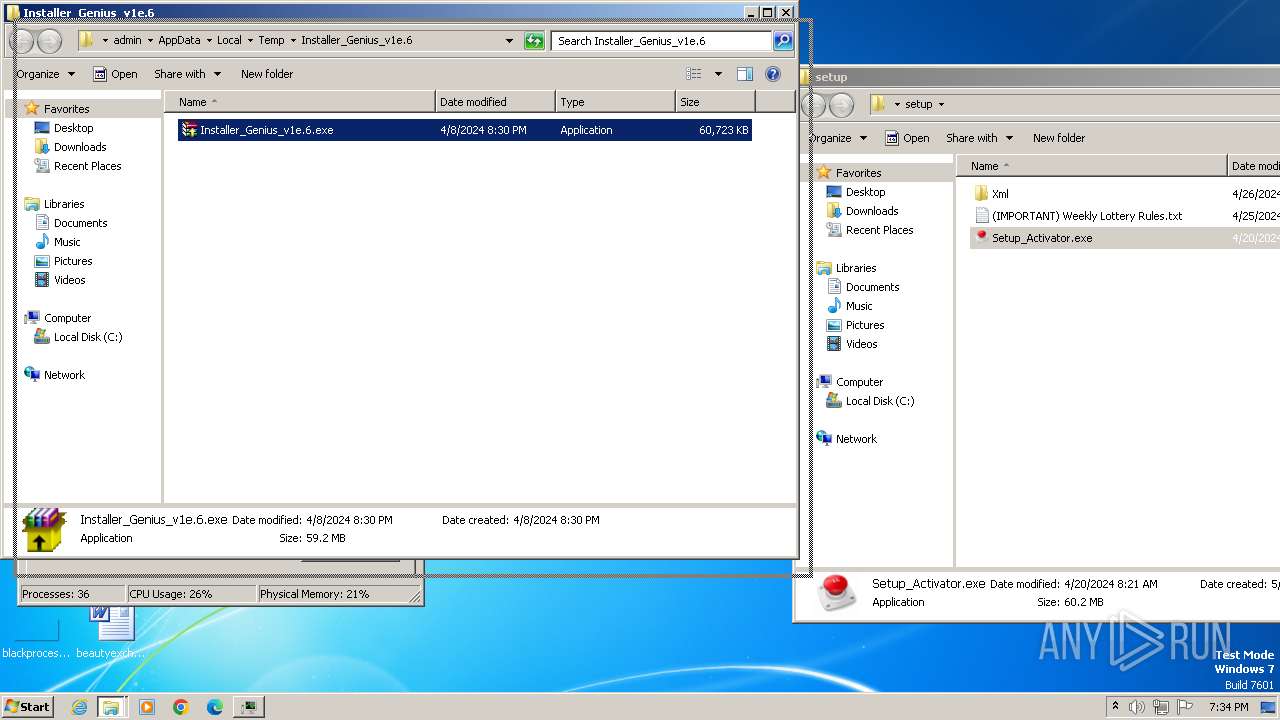The height and width of the screenshot is (720, 1280).
Task: Click setup in setup window breadcrumb
Action: click(x=919, y=104)
